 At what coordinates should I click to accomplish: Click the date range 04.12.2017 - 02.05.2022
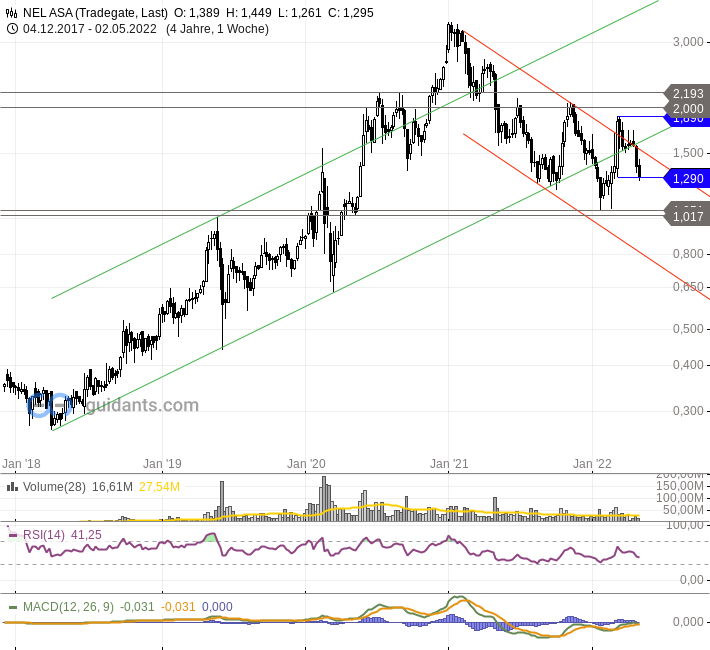90,29
